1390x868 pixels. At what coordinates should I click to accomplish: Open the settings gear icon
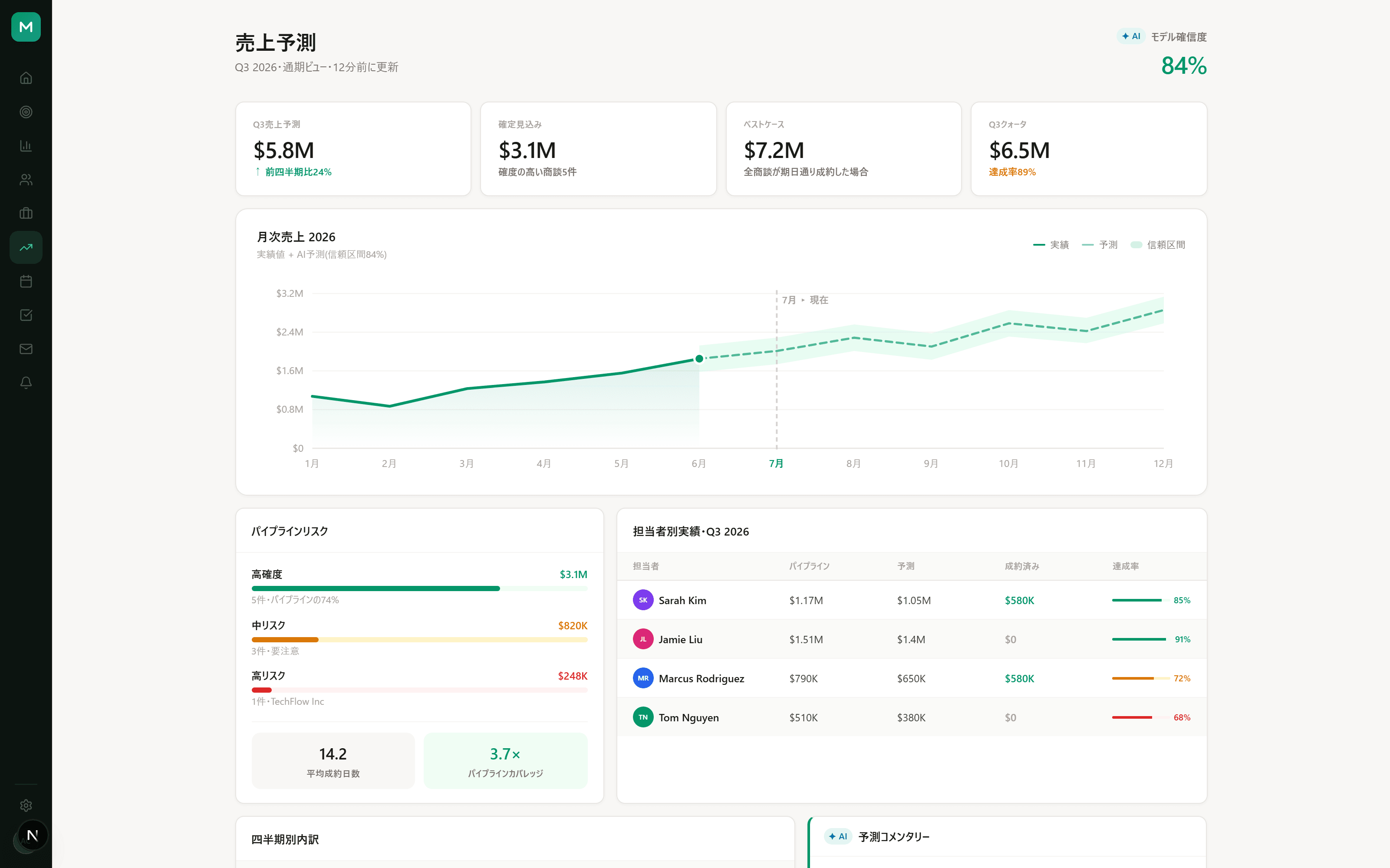pos(26,806)
